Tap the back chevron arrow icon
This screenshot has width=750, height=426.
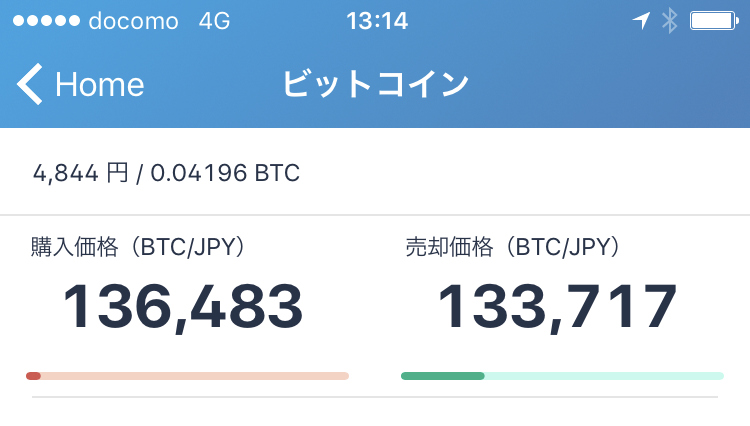click(x=30, y=84)
